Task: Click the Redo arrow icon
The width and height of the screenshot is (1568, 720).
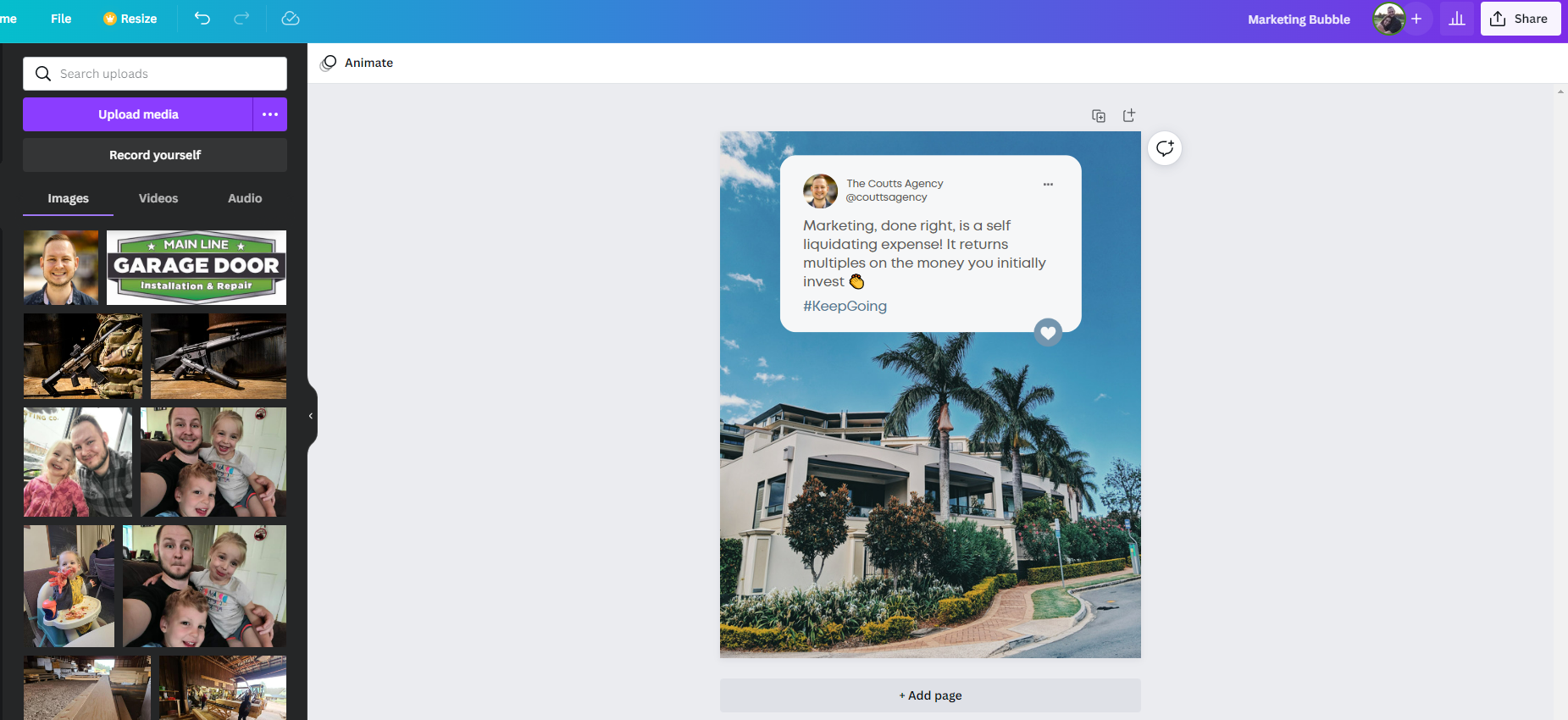Action: [241, 18]
